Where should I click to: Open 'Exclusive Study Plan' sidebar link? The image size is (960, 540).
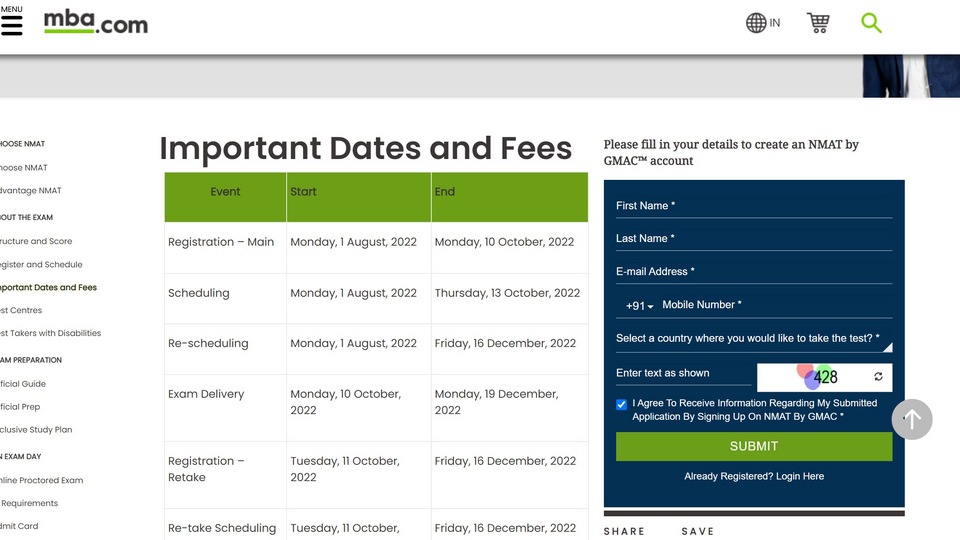pos(36,430)
